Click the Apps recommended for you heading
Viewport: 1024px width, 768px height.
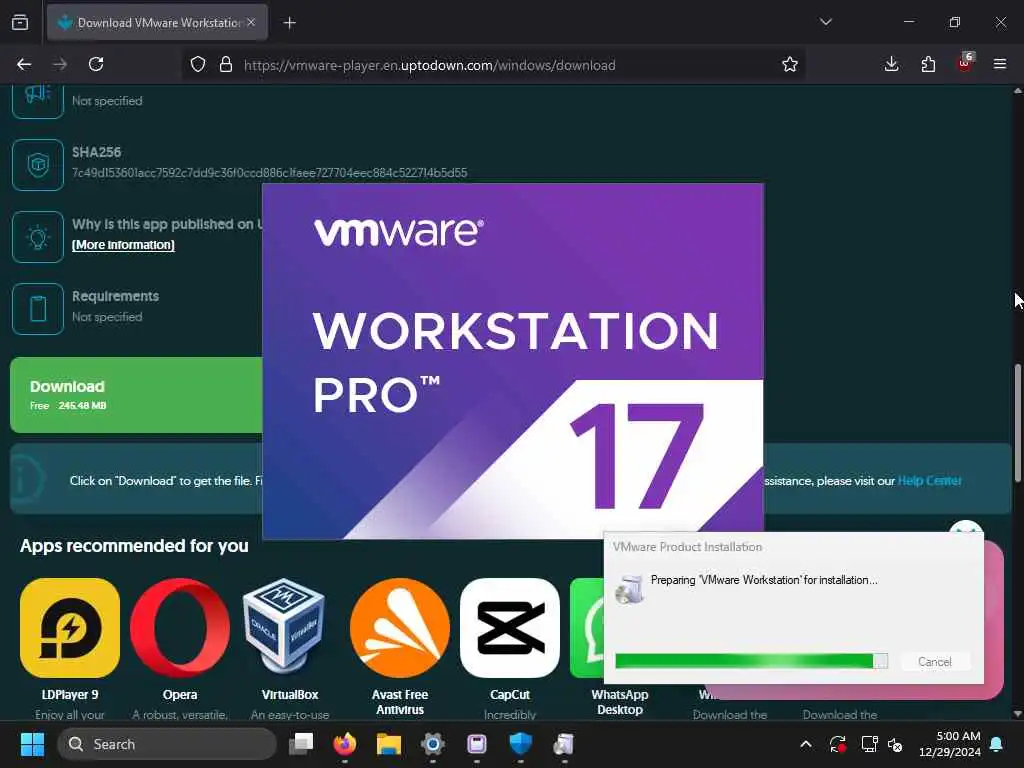134,546
